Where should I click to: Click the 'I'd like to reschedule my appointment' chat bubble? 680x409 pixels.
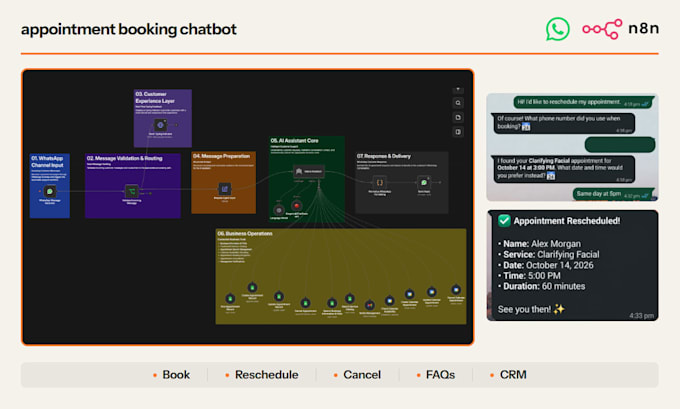point(584,102)
